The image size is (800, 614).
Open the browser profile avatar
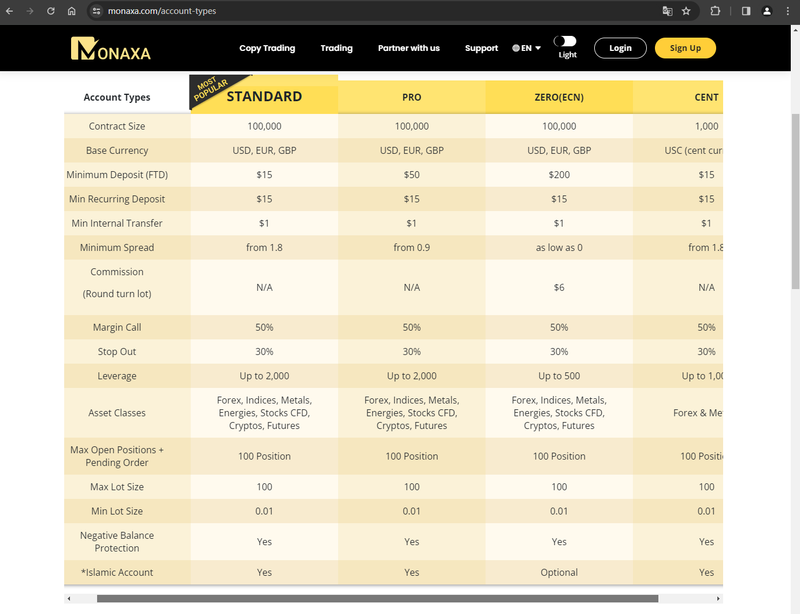[x=767, y=11]
